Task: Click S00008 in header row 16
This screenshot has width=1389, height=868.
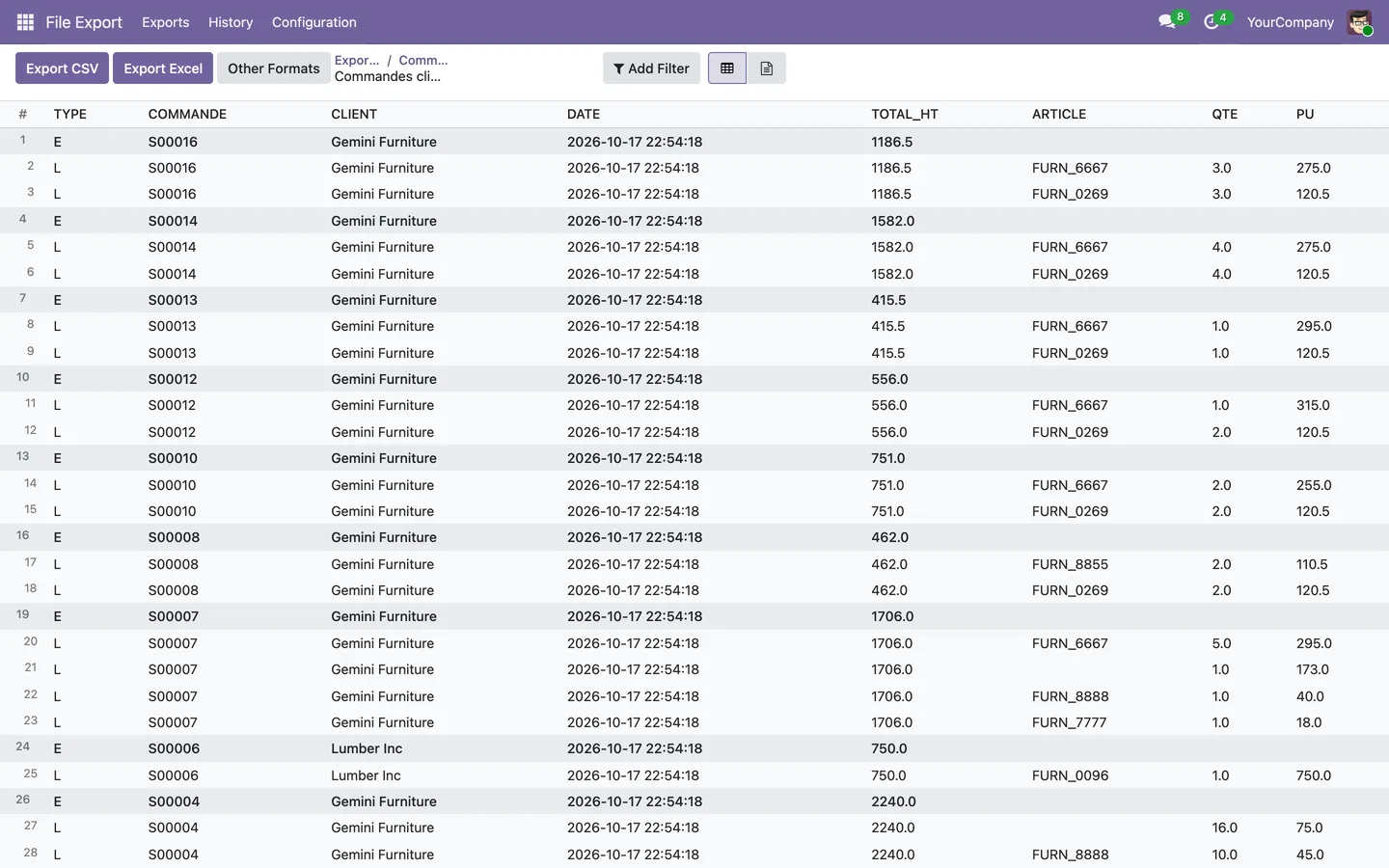Action: click(x=174, y=537)
